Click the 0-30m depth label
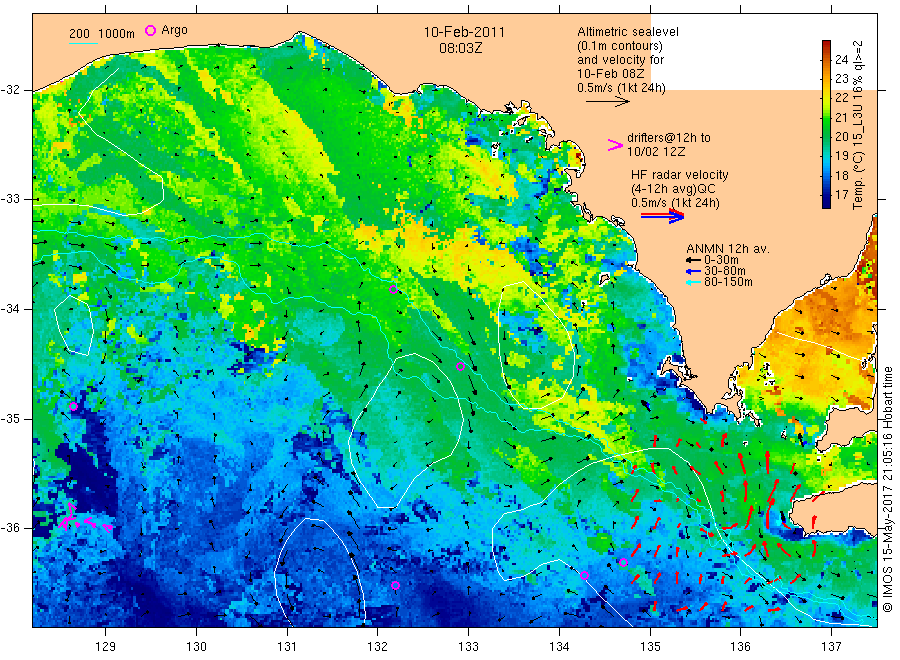 pyautogui.click(x=721, y=260)
